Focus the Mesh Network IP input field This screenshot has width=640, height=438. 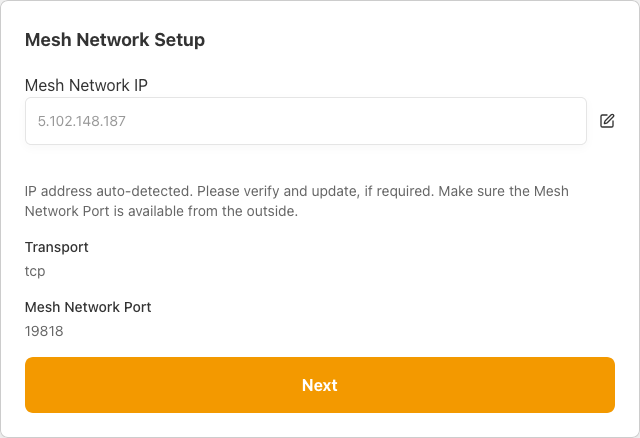point(306,121)
